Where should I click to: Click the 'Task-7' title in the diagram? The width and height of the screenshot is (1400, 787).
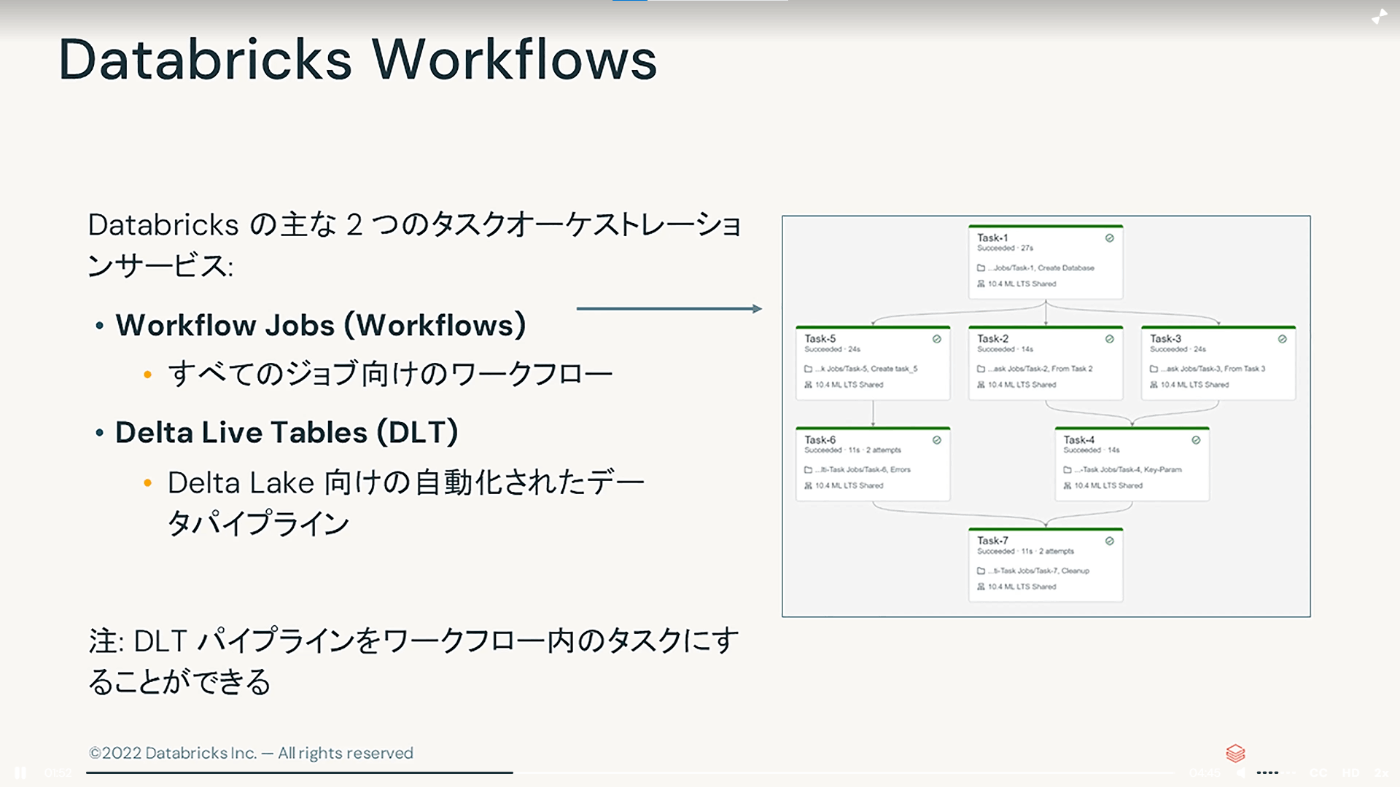coord(993,541)
